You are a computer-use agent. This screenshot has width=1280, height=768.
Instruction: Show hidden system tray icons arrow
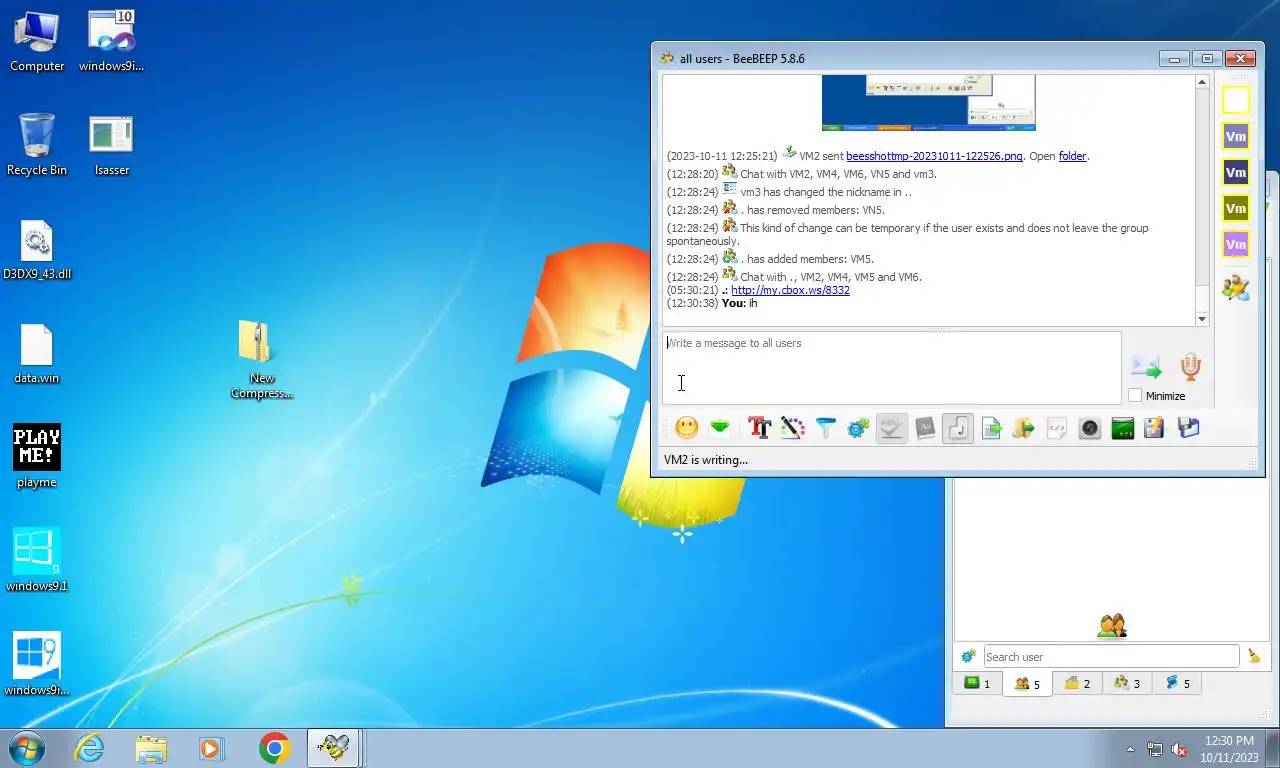tap(1131, 749)
